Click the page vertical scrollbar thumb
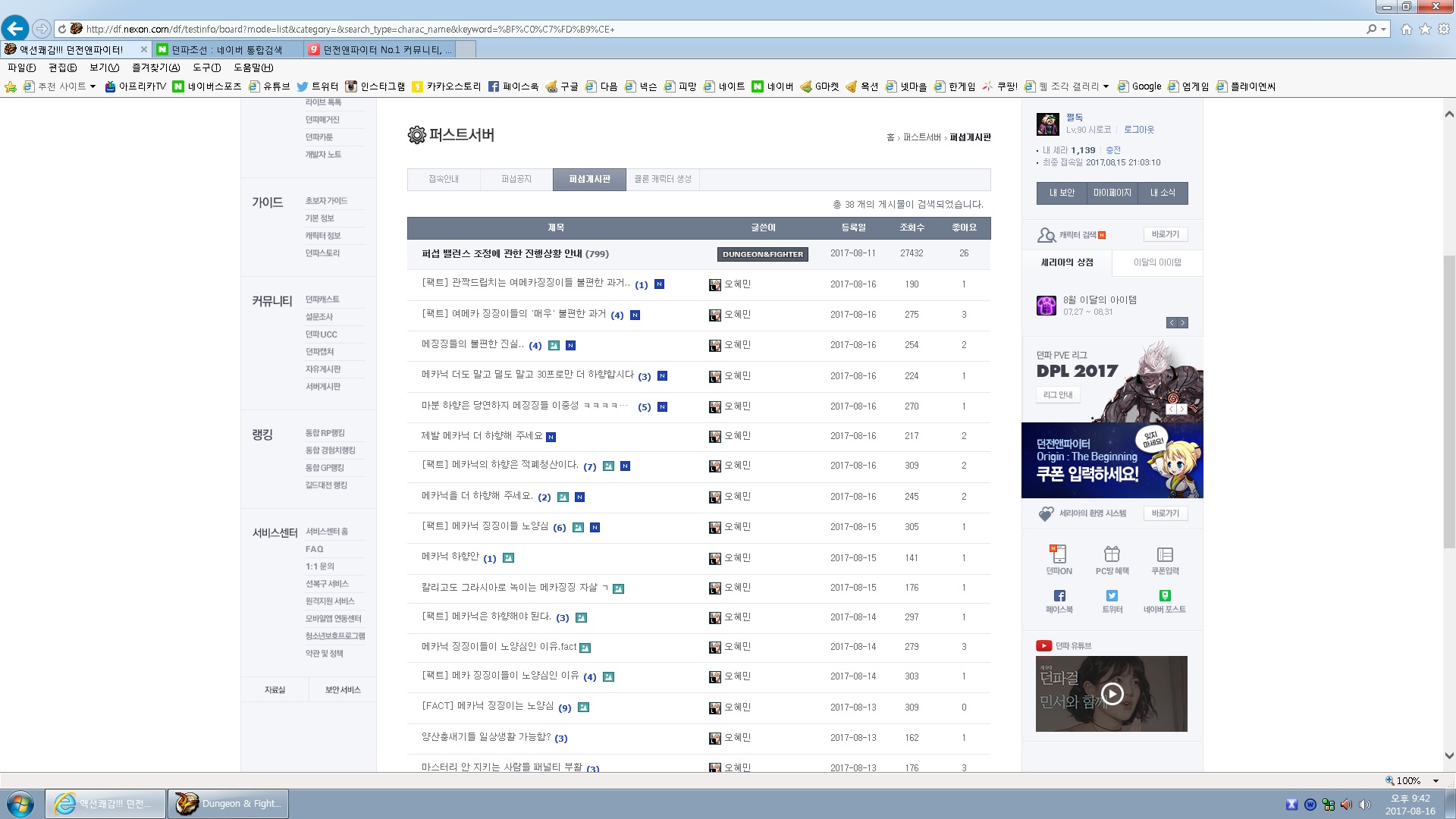Screen dimensions: 1456x819 [x=1449, y=402]
